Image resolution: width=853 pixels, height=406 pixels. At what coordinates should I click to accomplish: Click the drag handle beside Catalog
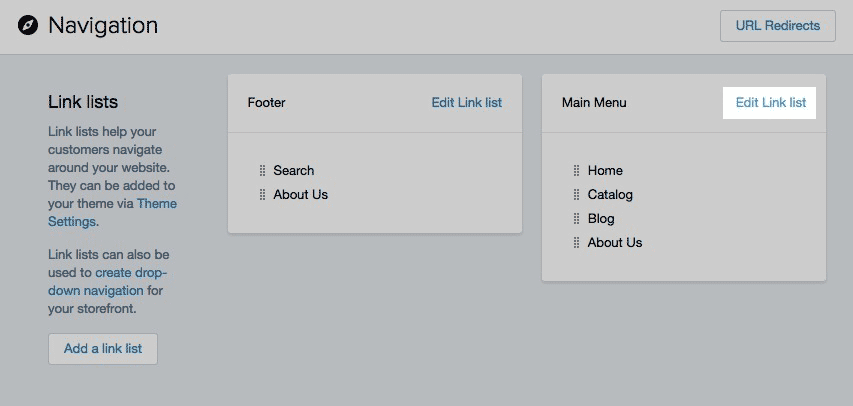pos(577,195)
